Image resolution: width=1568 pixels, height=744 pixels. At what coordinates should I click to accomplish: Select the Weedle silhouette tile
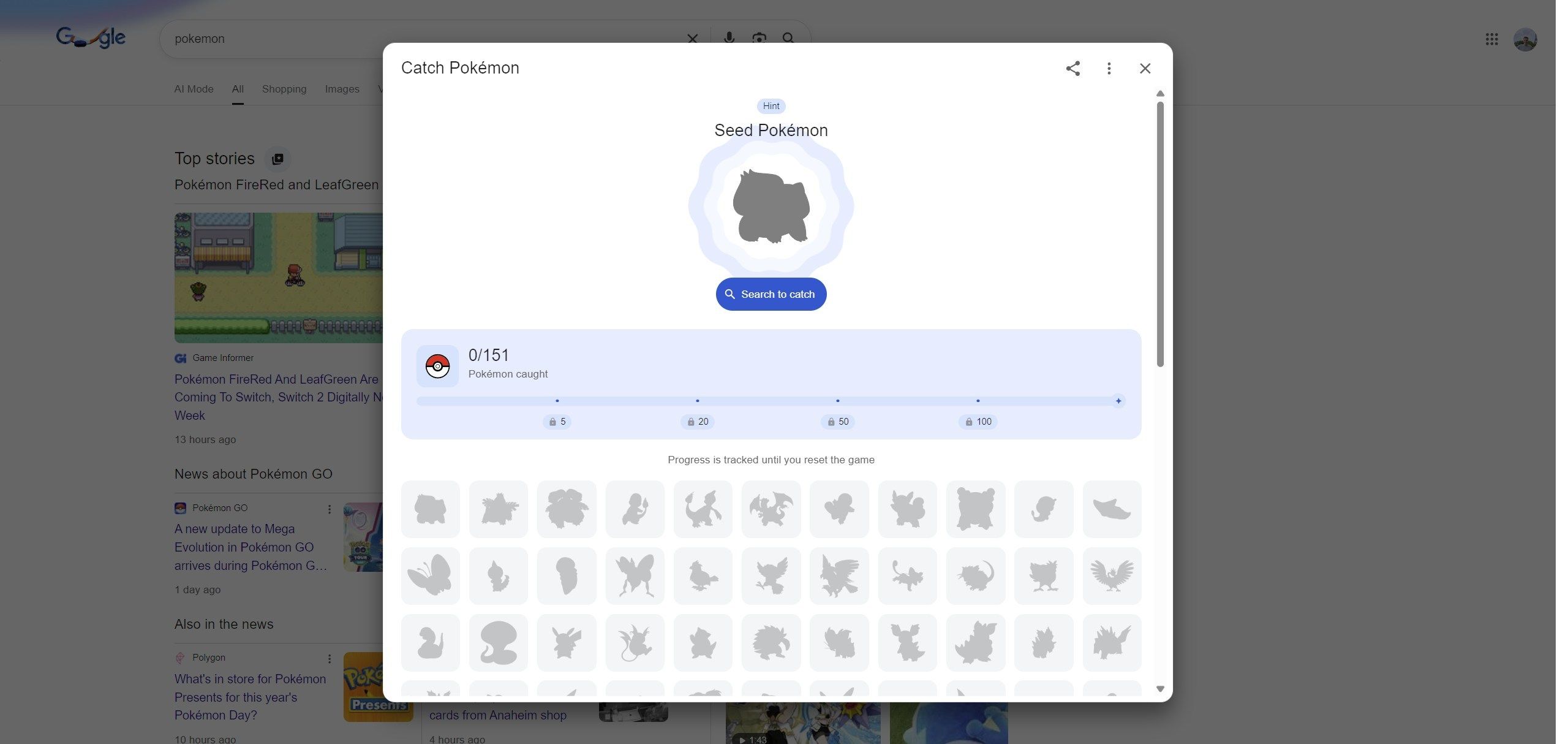[x=499, y=576]
